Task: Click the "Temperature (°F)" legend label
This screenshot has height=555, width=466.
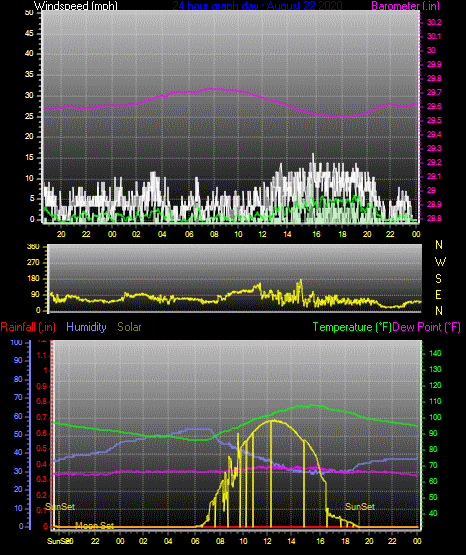Action: tap(352, 327)
